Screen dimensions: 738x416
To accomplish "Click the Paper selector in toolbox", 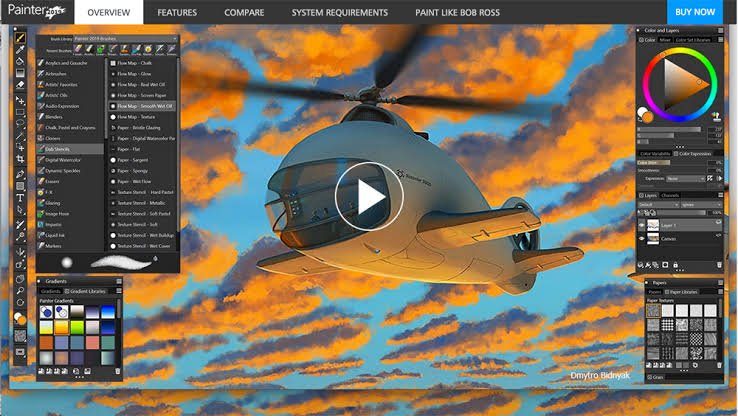I will tap(20, 336).
